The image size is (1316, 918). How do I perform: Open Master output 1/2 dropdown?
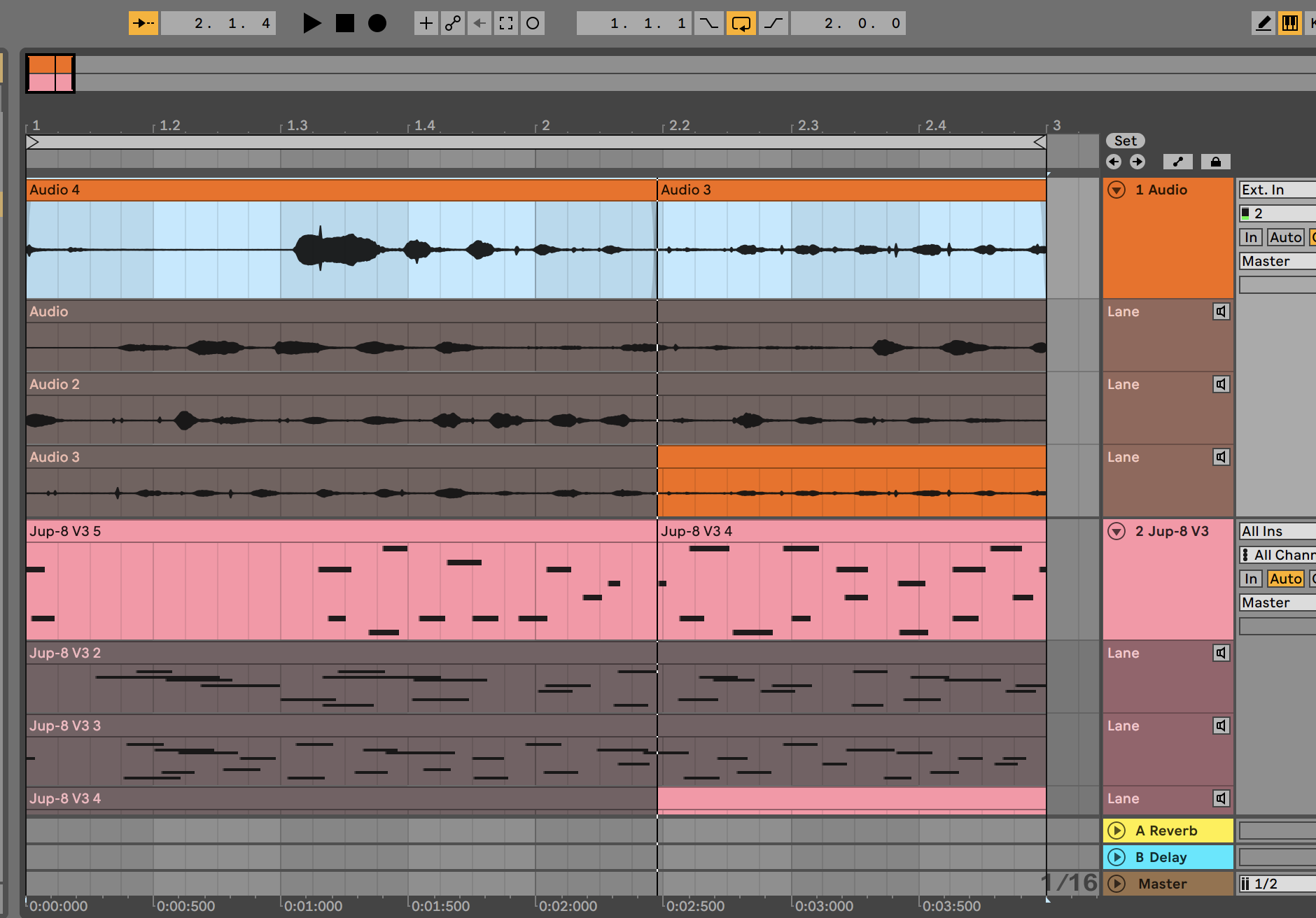click(x=1277, y=884)
